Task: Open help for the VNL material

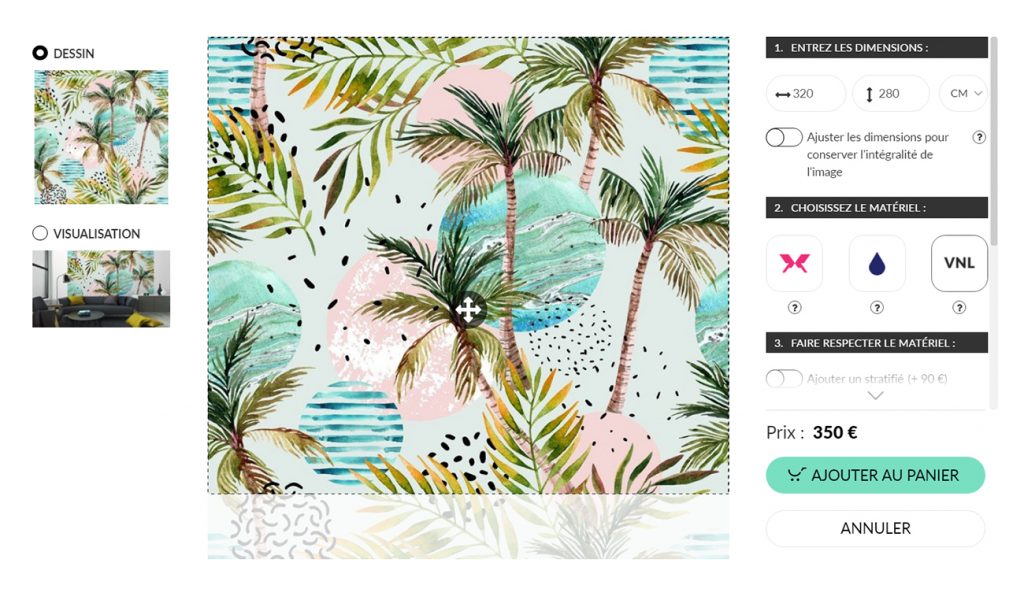Action: click(x=959, y=307)
